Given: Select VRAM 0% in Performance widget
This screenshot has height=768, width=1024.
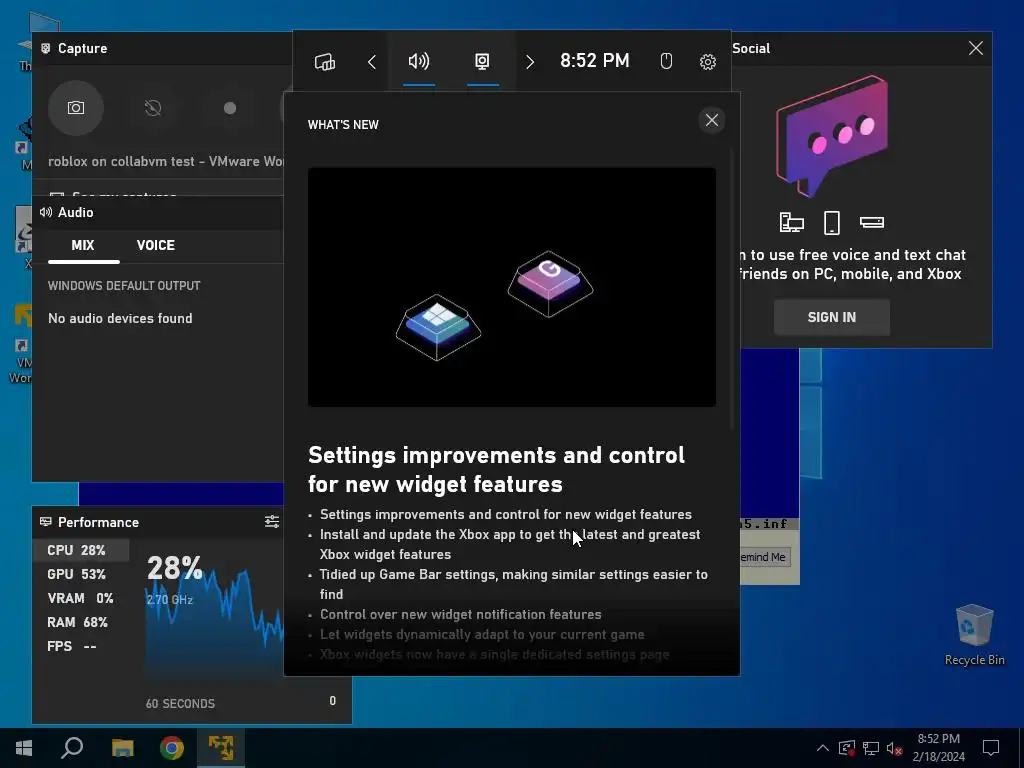Looking at the screenshot, I should point(81,598).
